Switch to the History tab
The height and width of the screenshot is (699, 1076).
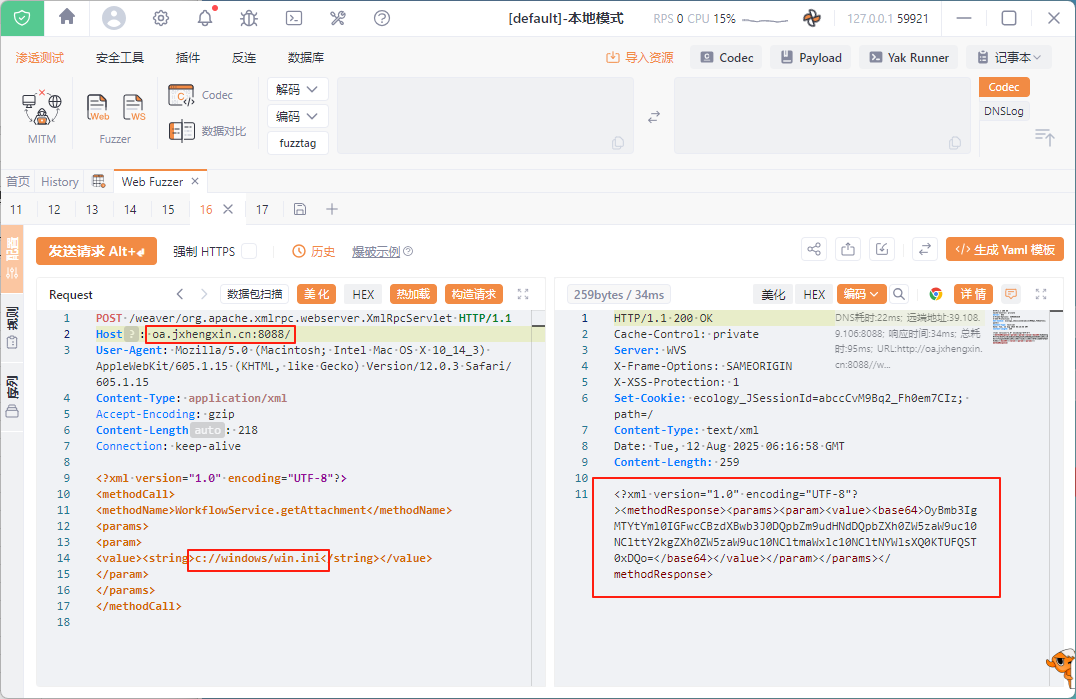click(x=60, y=182)
